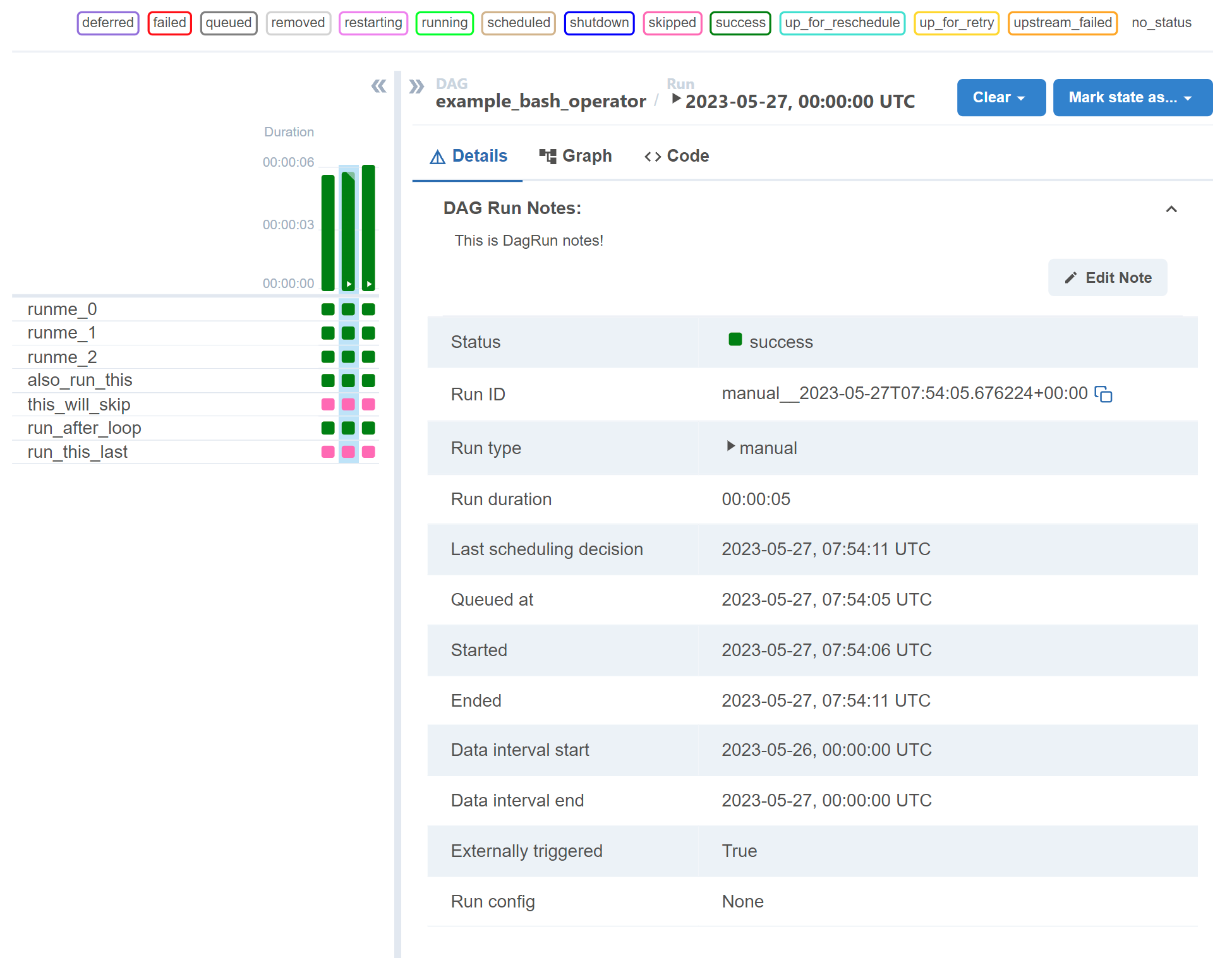The height and width of the screenshot is (958, 1232).
Task: Click the Graph tab icon
Action: click(548, 156)
